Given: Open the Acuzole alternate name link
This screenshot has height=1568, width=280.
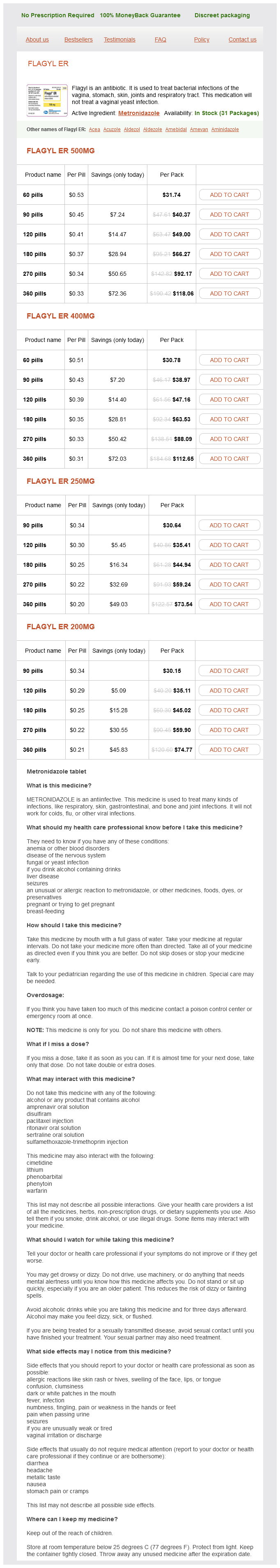Looking at the screenshot, I should (112, 129).
